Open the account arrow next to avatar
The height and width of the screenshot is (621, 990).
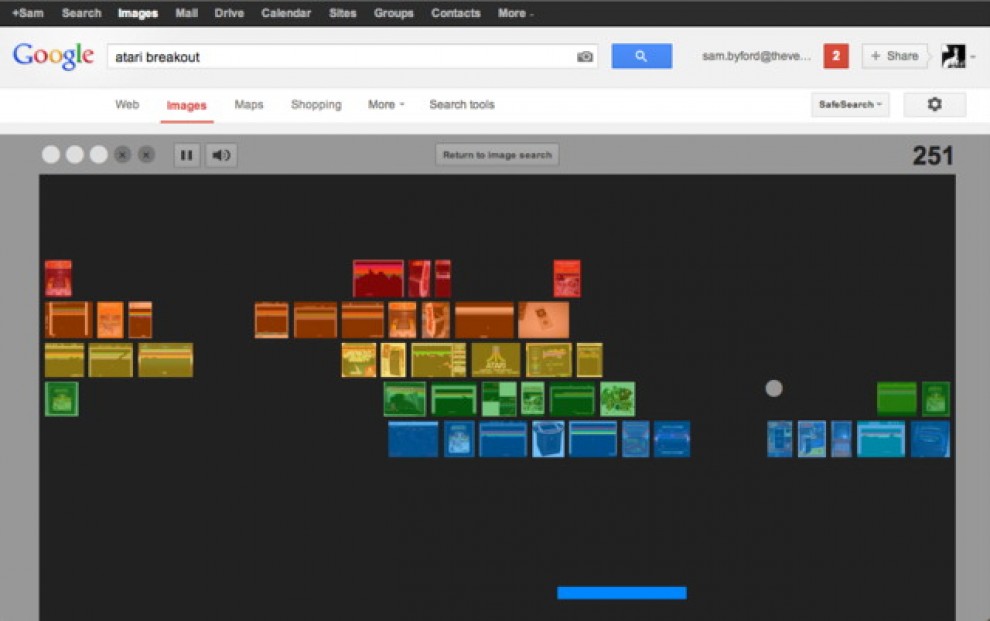click(x=973, y=57)
